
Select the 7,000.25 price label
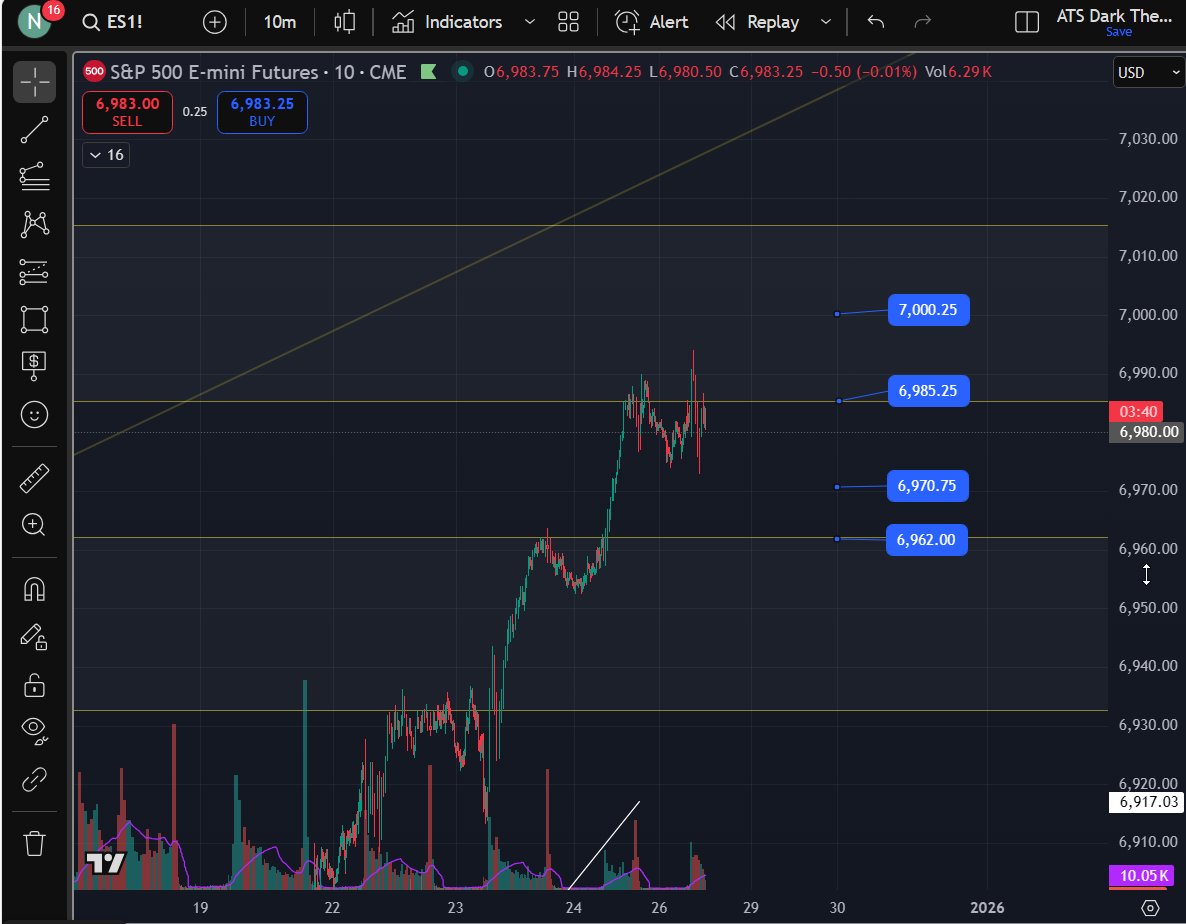[x=928, y=310]
